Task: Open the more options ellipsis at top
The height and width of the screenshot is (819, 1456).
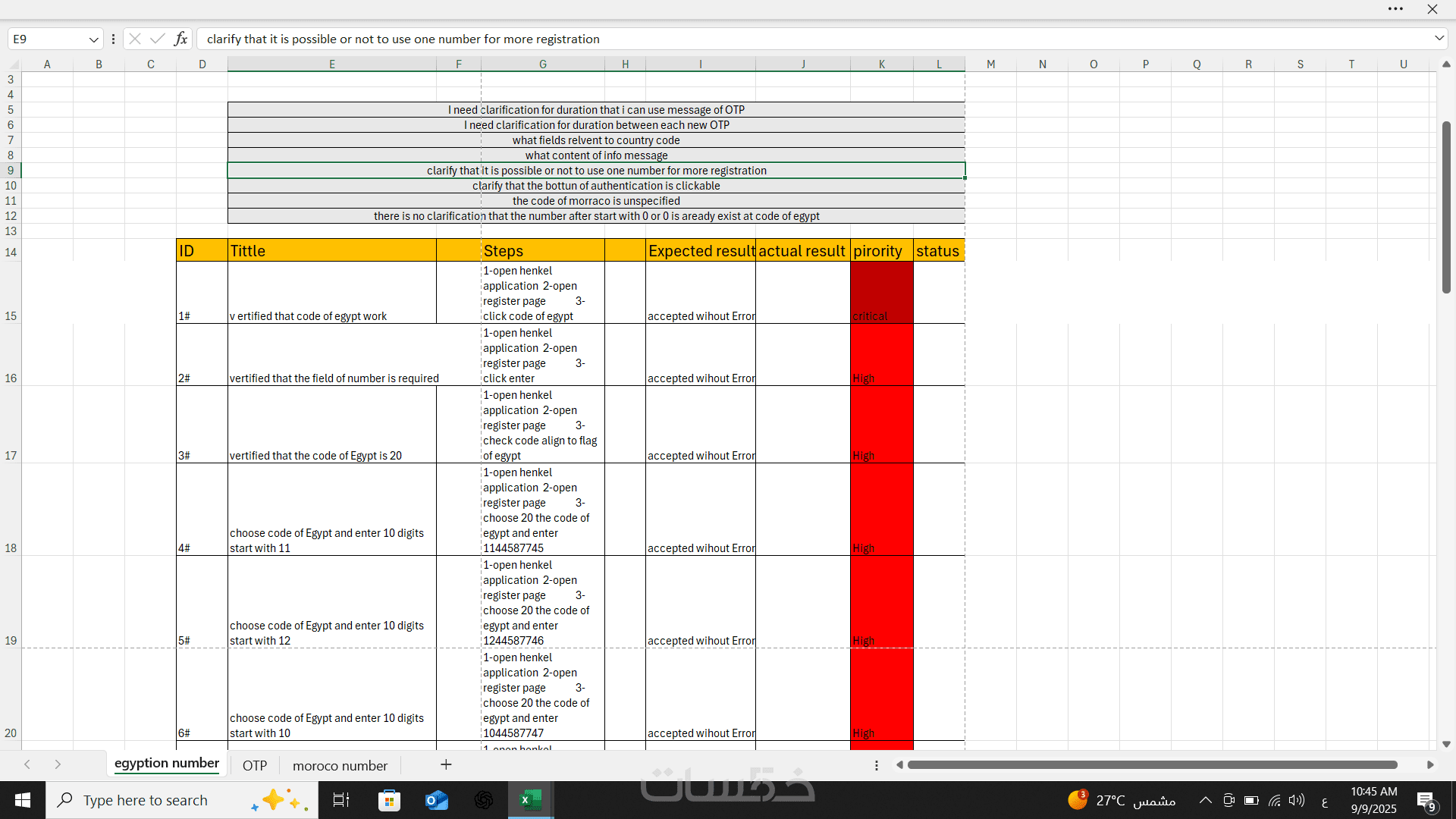Action: (x=1395, y=9)
